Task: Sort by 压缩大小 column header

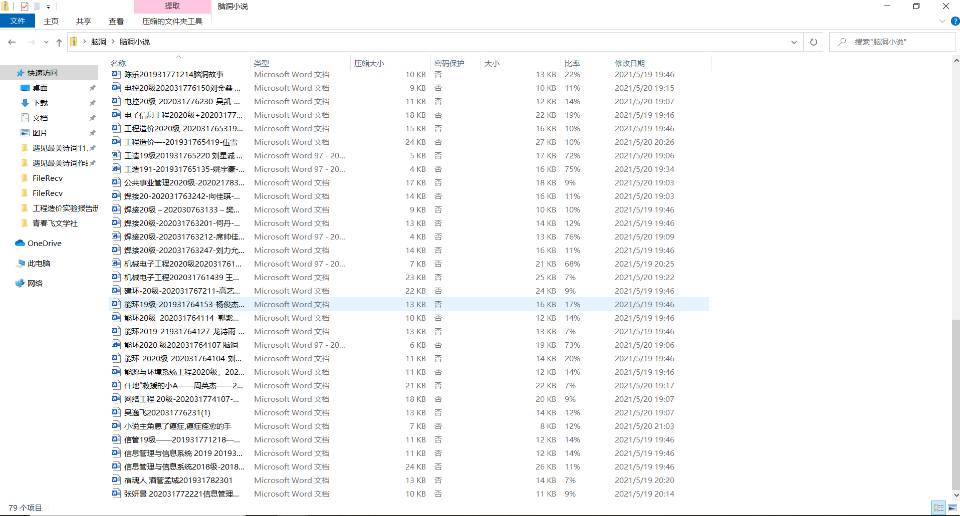Action: [x=368, y=62]
